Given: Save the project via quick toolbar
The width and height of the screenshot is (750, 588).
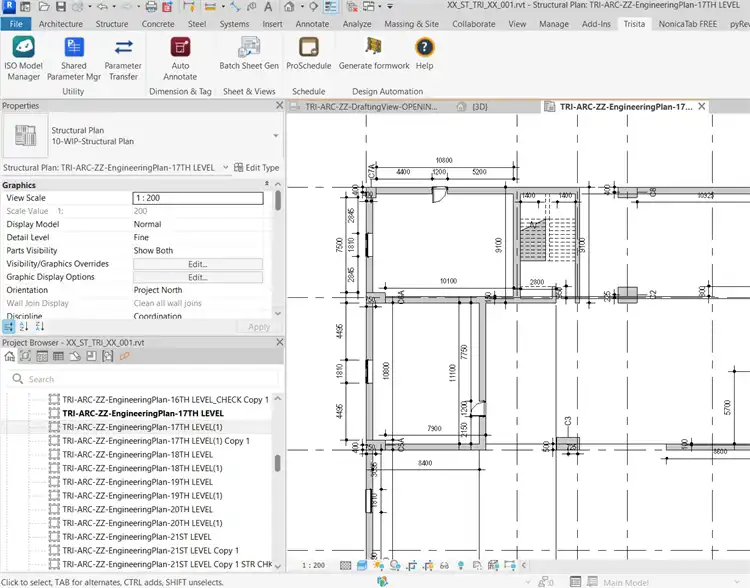Looking at the screenshot, I should click(x=61, y=7).
